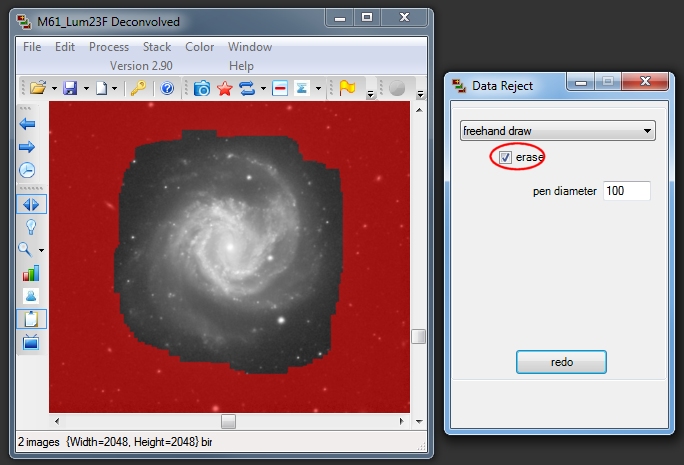Click the galaxy core in the image
The height and width of the screenshot is (465, 684).
pos(229,247)
